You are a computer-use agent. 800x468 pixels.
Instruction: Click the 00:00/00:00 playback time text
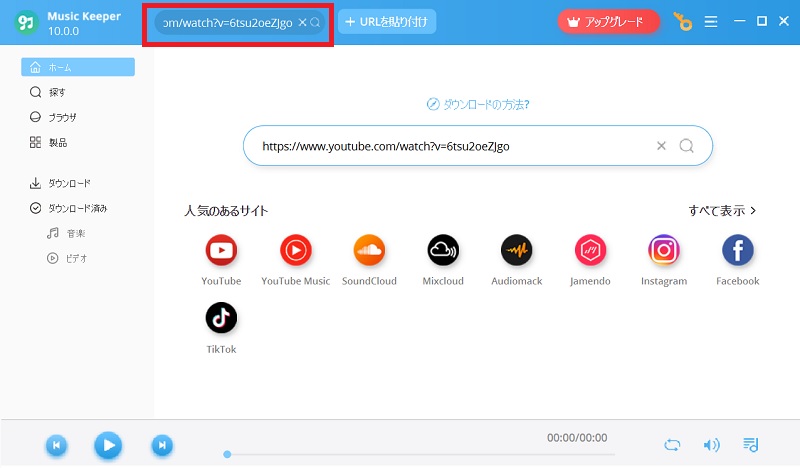[x=577, y=438]
